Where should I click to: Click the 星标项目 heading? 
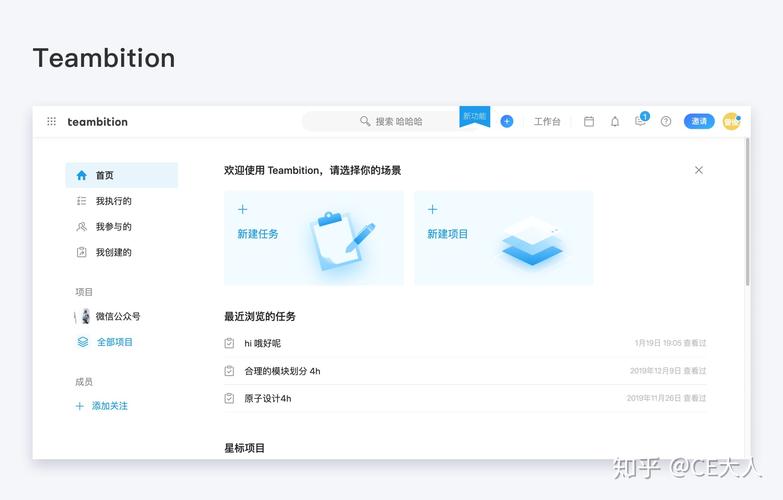point(244,448)
